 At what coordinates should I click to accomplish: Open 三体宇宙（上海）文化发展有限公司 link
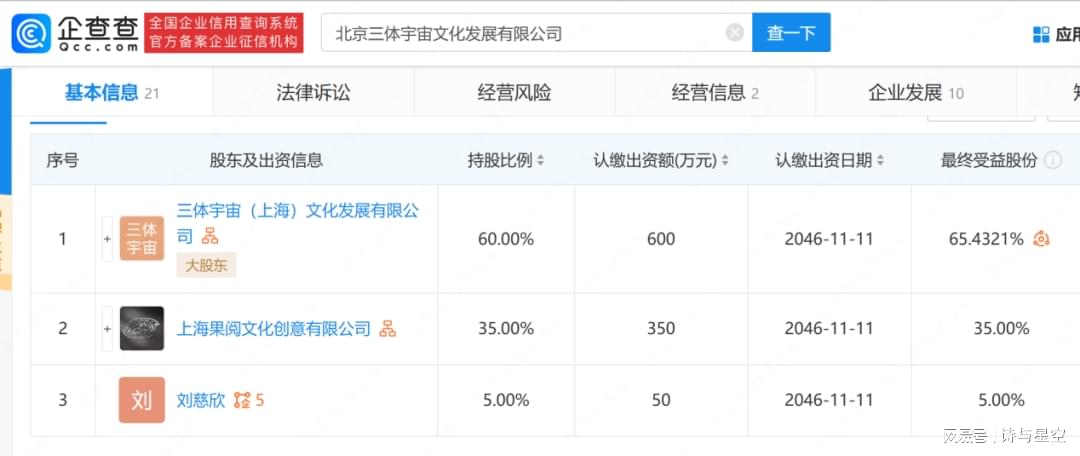pos(298,223)
